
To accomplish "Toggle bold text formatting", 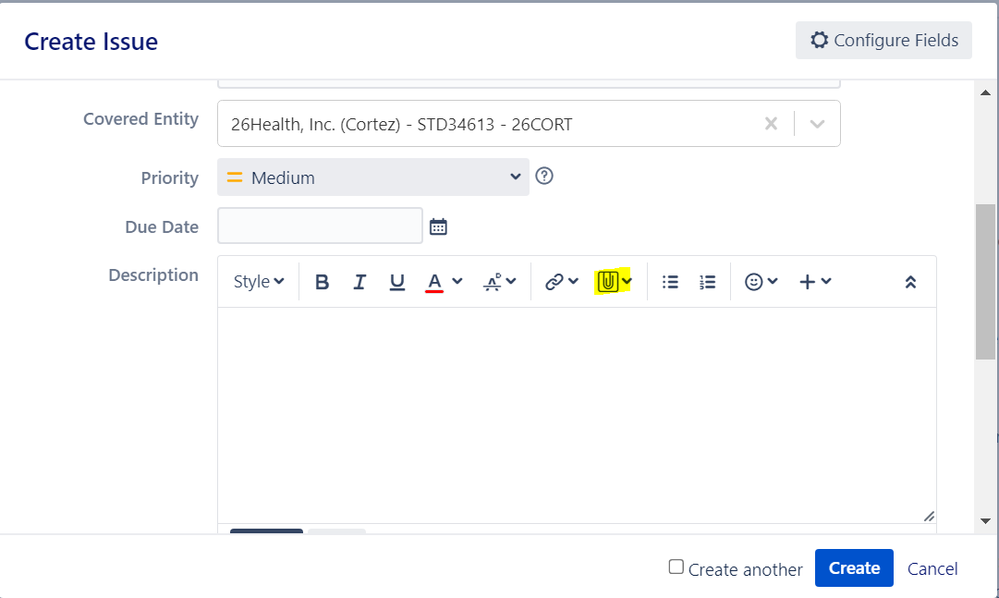I will [x=322, y=281].
